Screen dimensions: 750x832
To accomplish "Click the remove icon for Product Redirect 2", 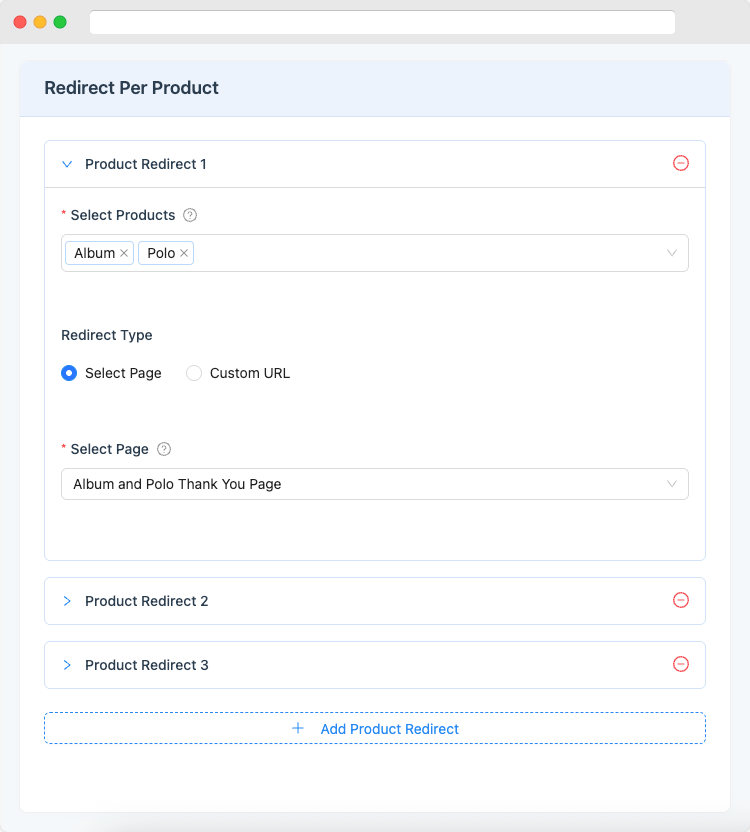I will click(x=681, y=600).
